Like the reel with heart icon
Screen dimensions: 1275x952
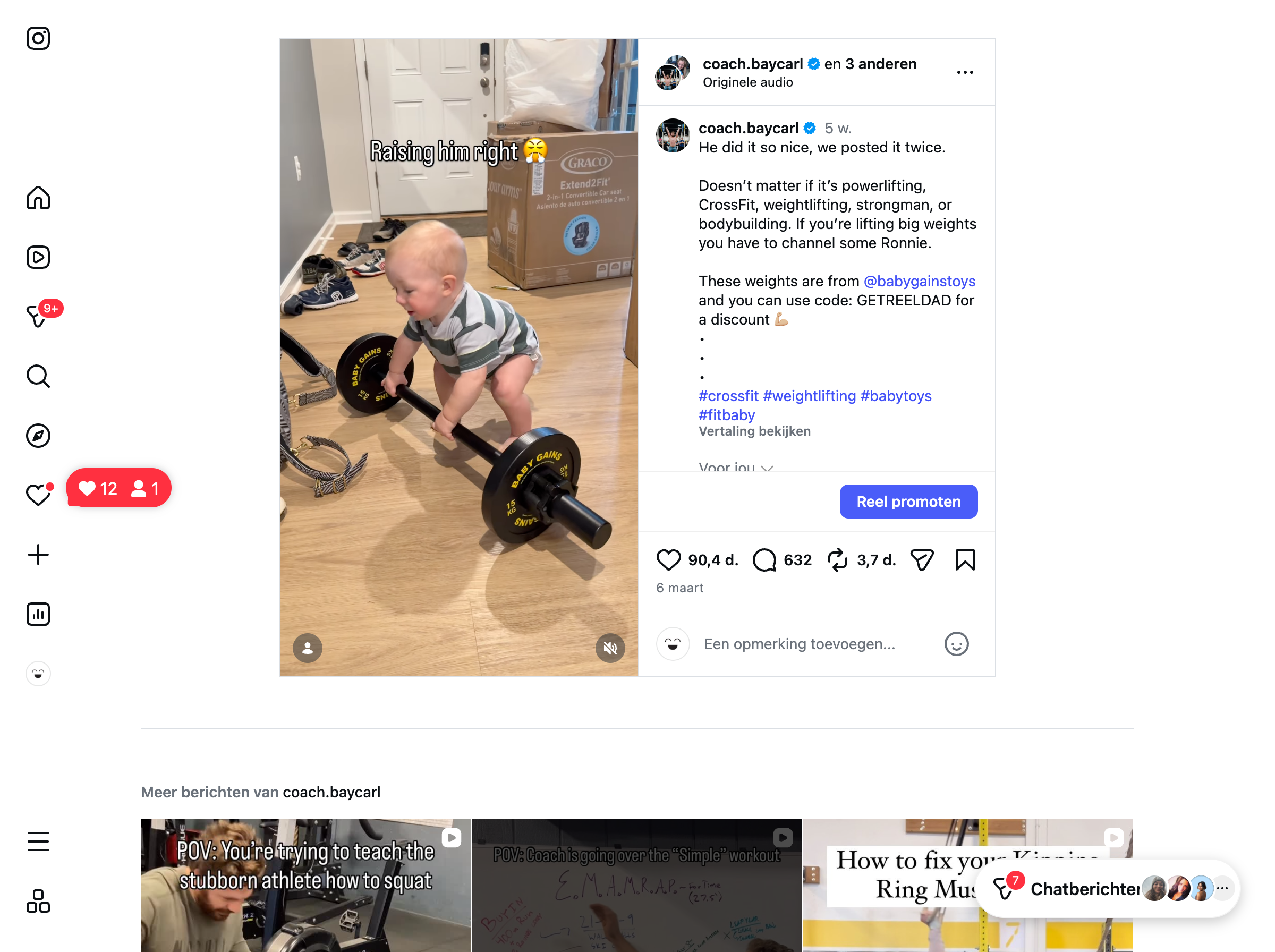coord(668,559)
